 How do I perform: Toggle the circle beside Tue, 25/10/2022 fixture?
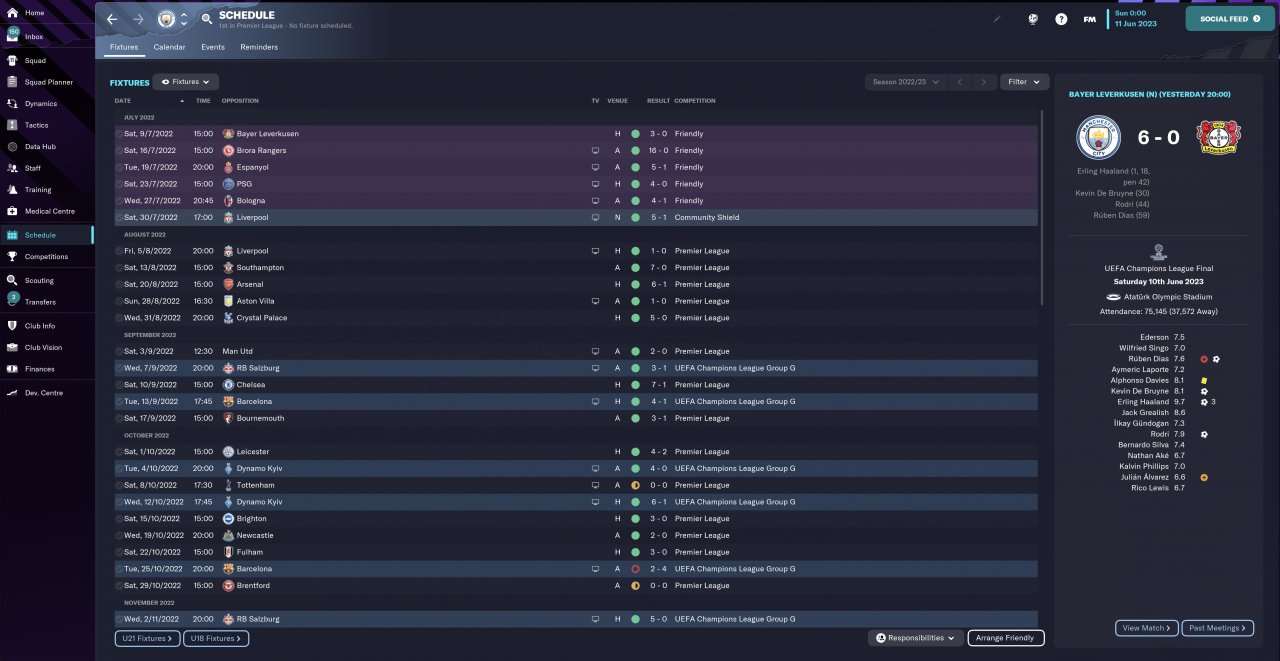(x=119, y=569)
